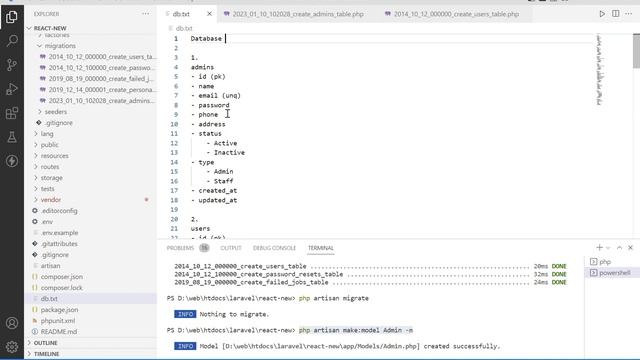Open the .env.example file

click(59, 233)
